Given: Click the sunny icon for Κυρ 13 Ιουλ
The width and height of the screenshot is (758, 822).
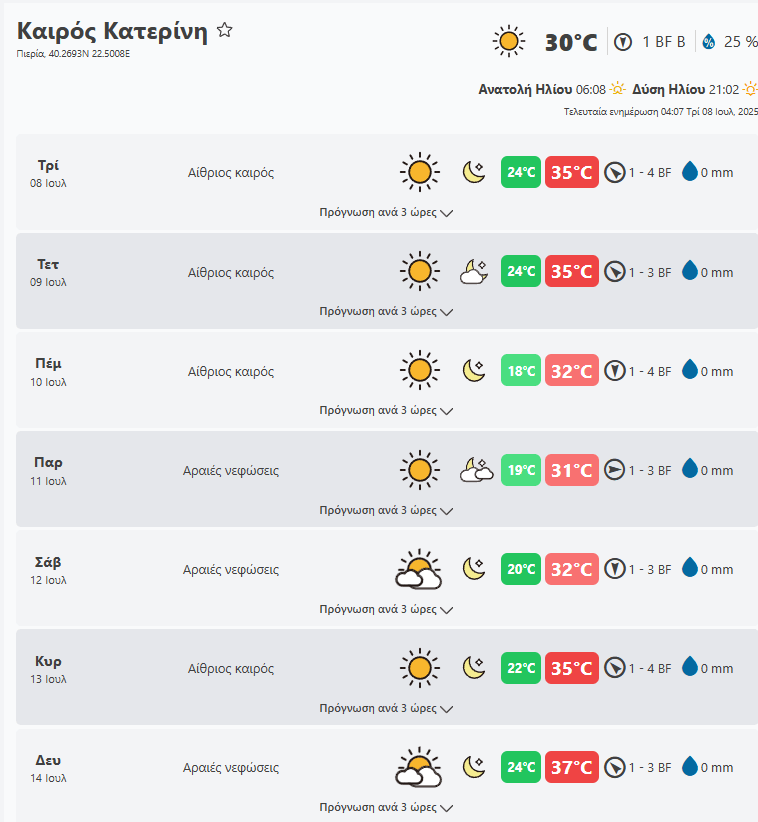Looking at the screenshot, I should [x=419, y=668].
